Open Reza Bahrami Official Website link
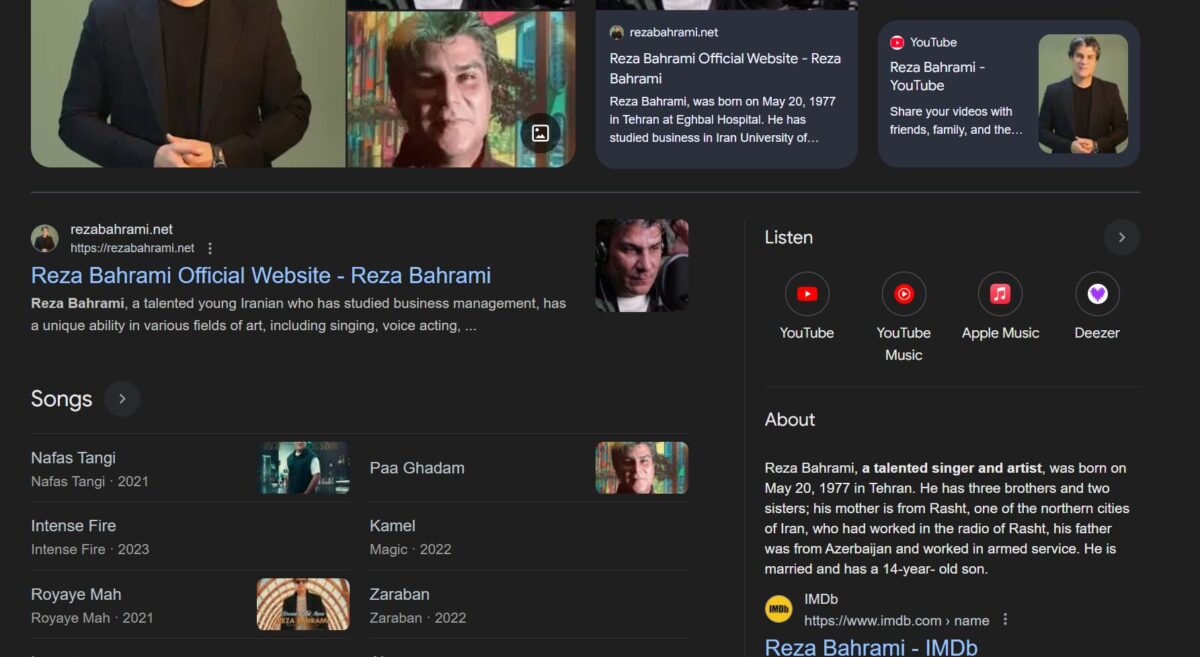This screenshot has height=657, width=1200. [x=261, y=276]
